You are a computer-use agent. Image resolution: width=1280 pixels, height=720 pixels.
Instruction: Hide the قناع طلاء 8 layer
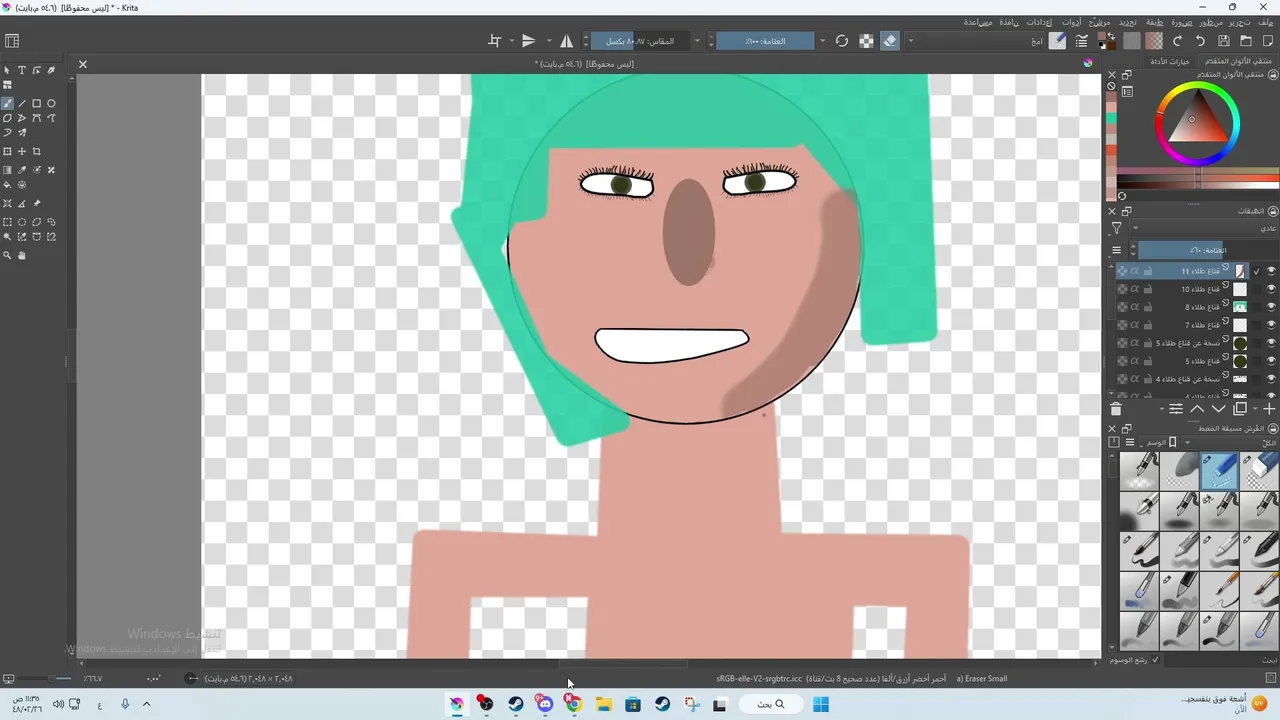coord(1271,307)
